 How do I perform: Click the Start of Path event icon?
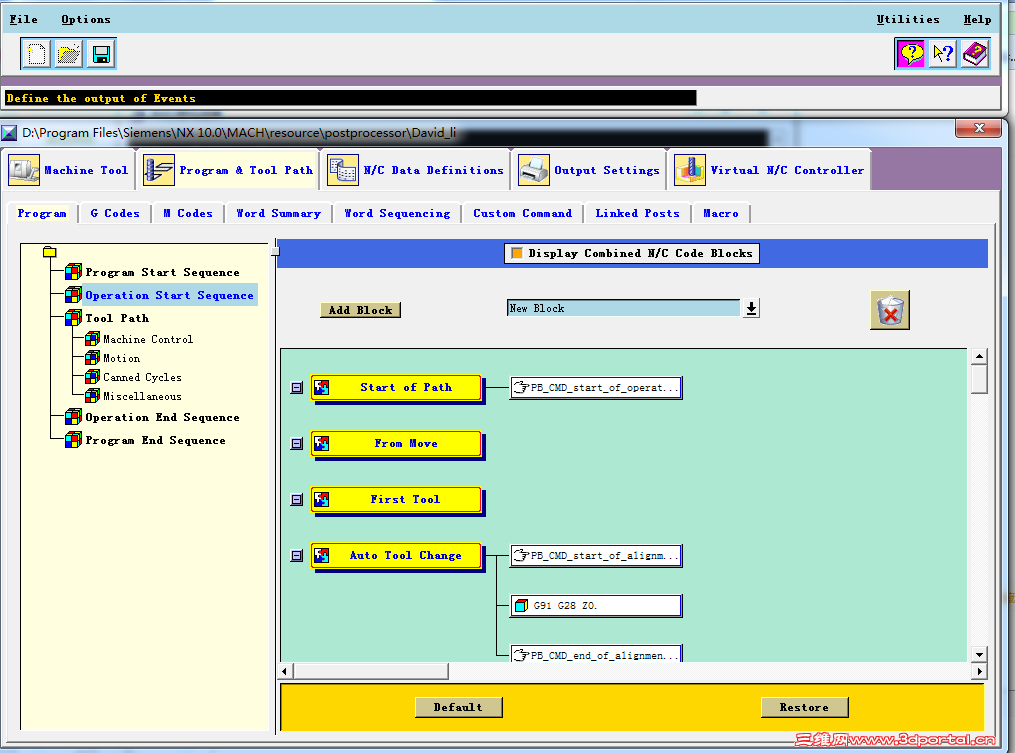click(x=322, y=387)
